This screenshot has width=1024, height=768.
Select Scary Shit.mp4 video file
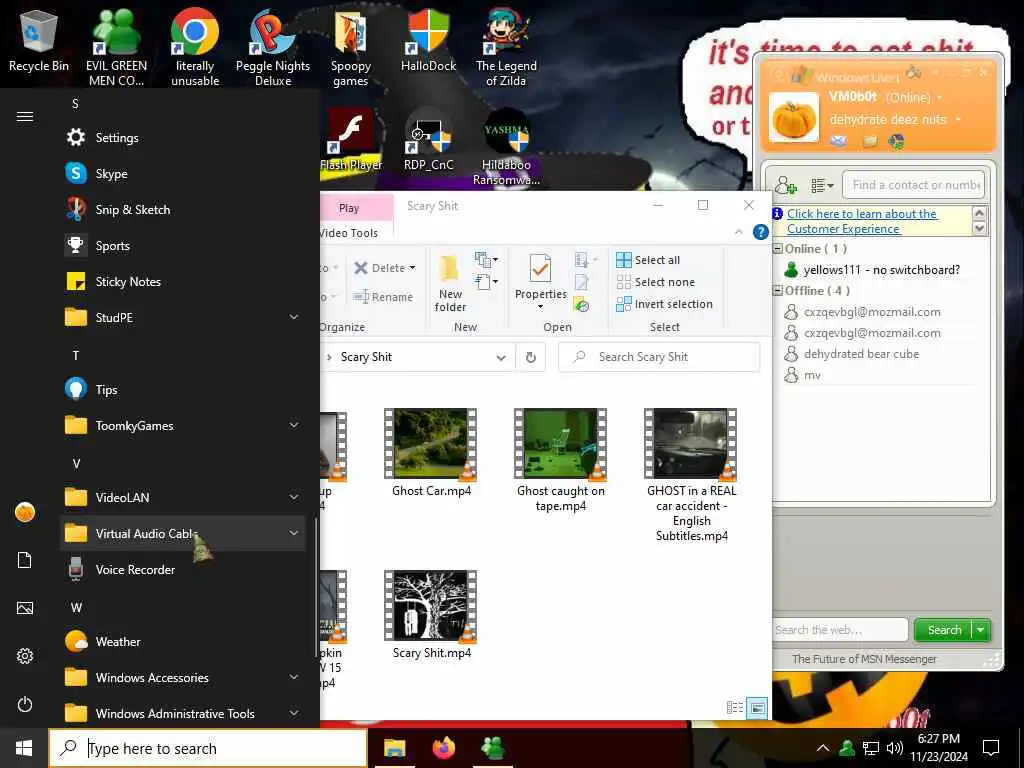(x=431, y=615)
